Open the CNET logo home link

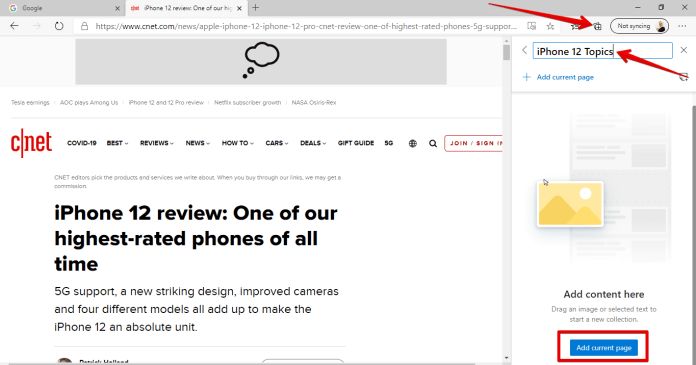coord(31,143)
